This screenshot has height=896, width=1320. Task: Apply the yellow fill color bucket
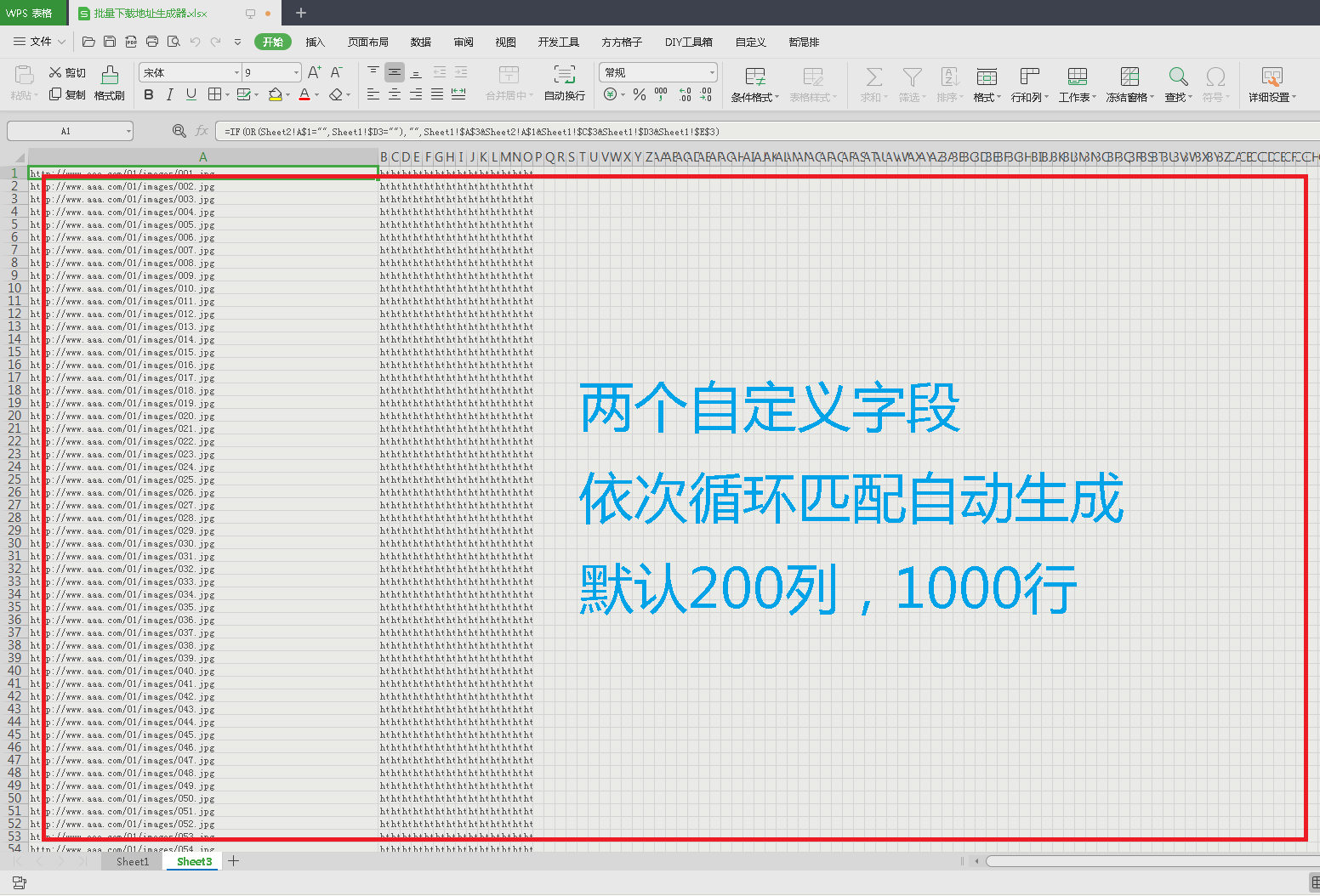[275, 94]
